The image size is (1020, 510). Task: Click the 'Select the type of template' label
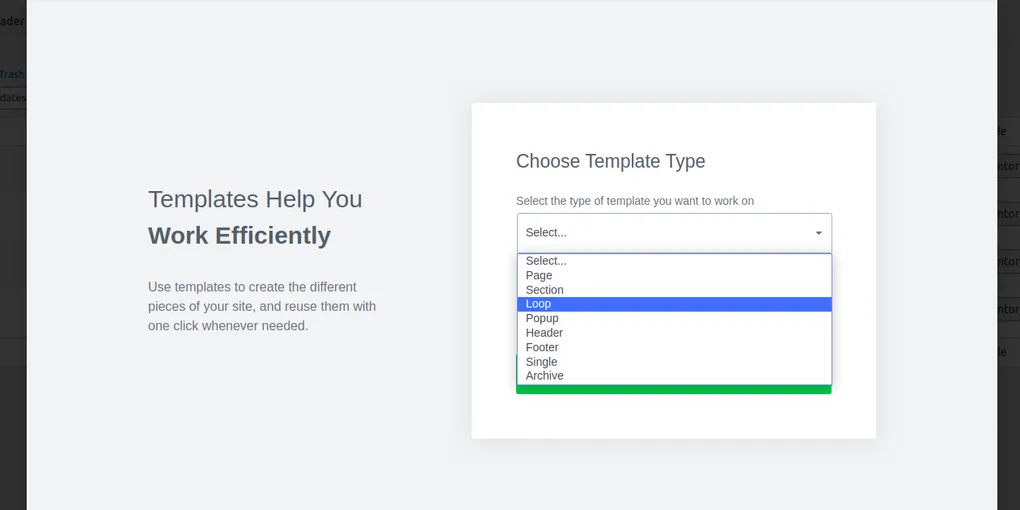[x=635, y=201]
